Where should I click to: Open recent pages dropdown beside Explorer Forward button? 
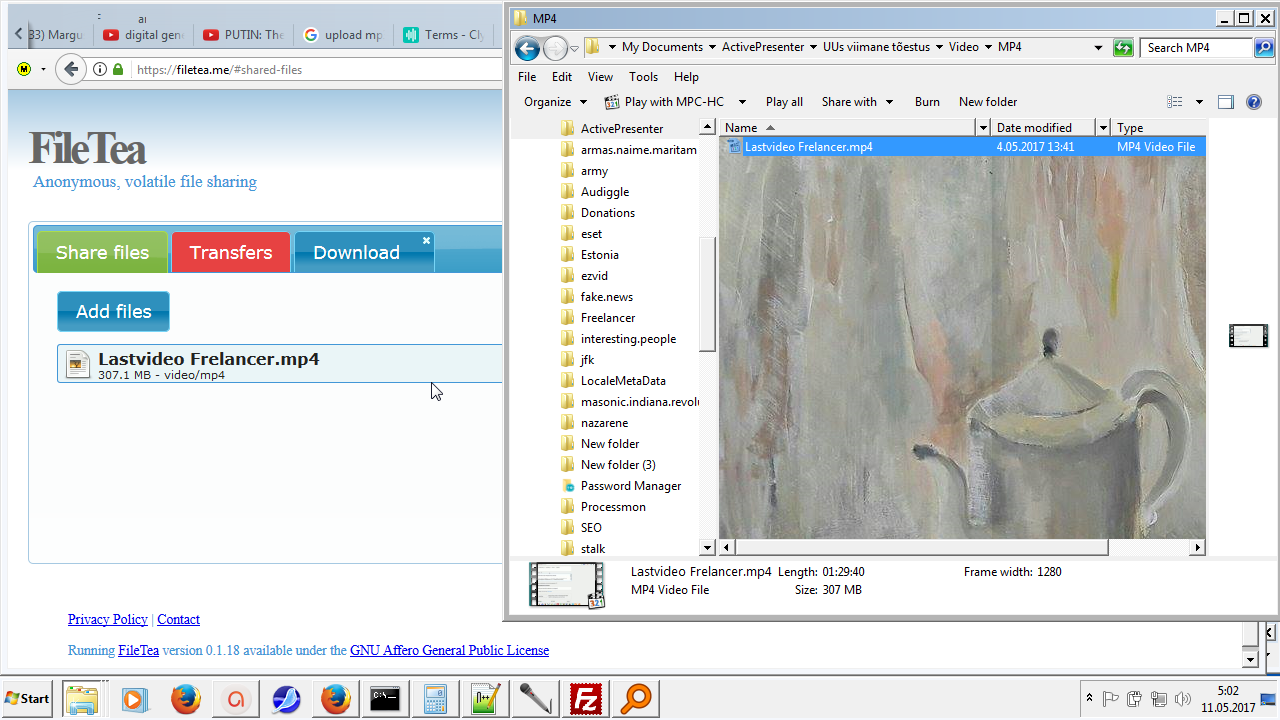click(575, 48)
